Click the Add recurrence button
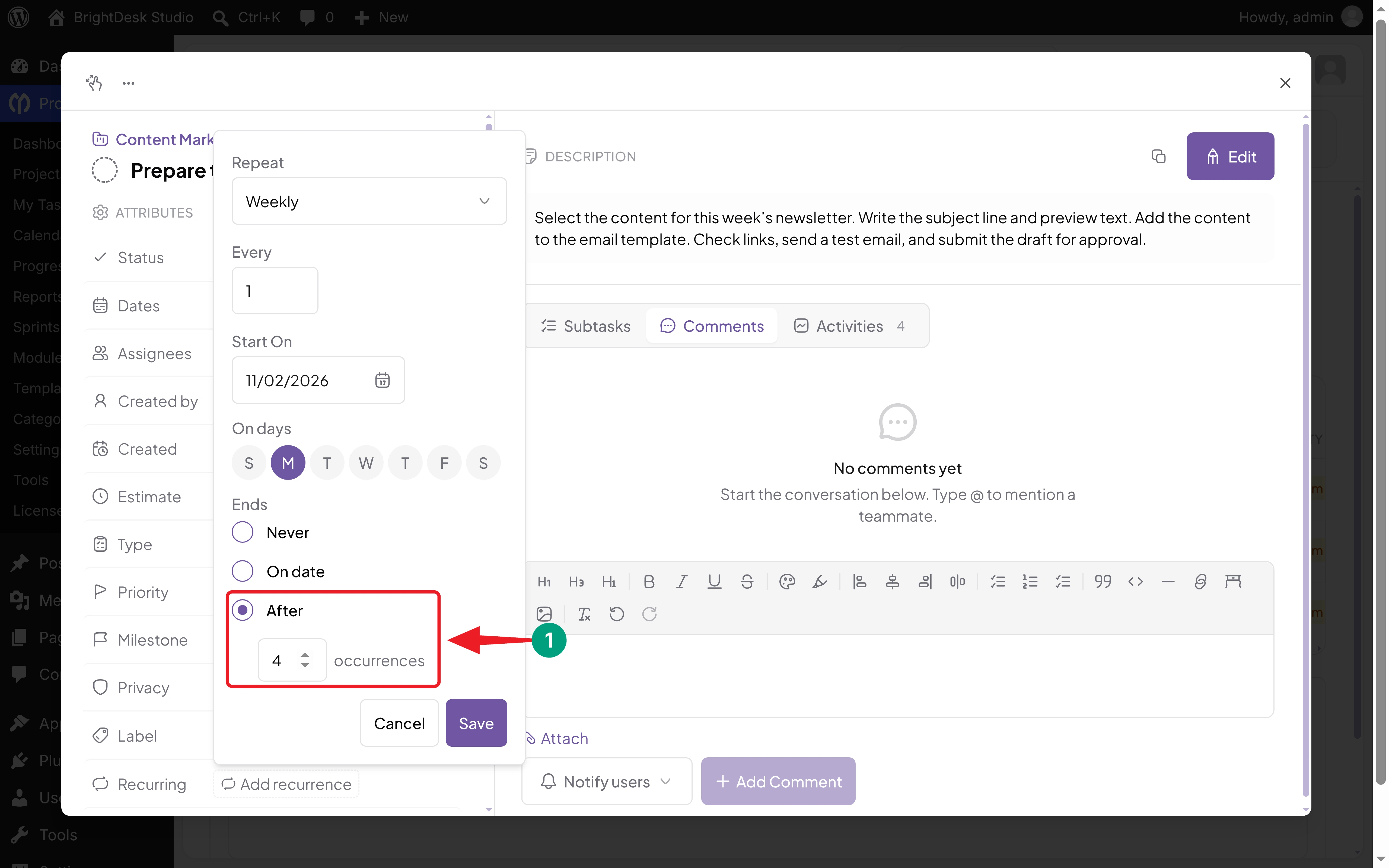The image size is (1389, 868). click(286, 784)
